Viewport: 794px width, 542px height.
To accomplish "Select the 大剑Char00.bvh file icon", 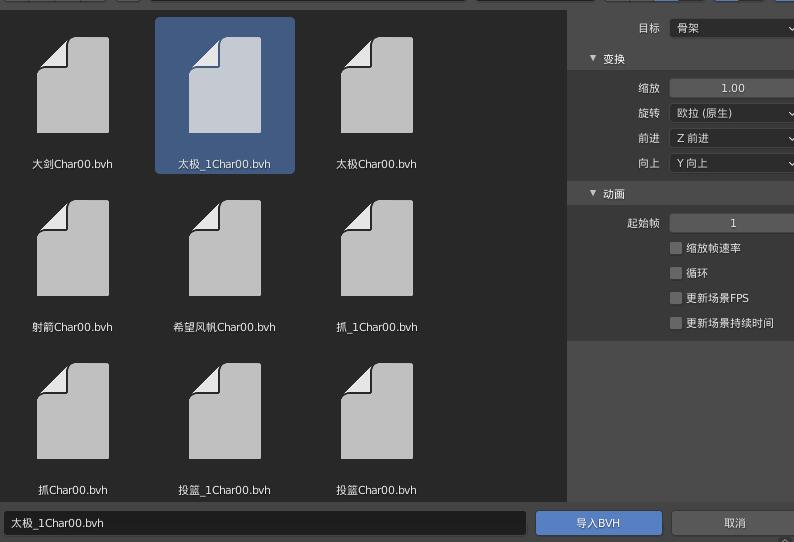I will coord(73,85).
